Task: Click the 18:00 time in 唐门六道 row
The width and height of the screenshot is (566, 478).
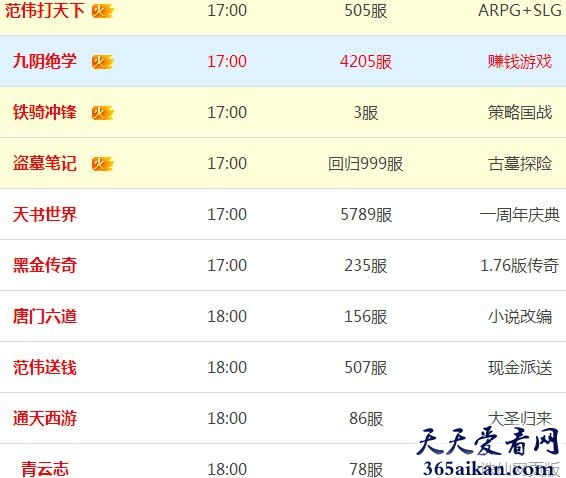Action: point(227,316)
